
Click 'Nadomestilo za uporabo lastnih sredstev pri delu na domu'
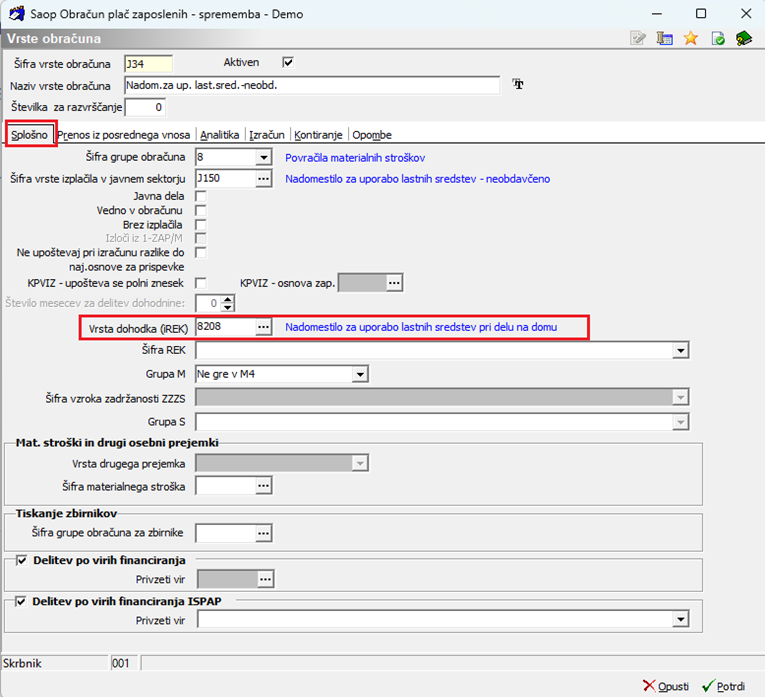coord(421,327)
